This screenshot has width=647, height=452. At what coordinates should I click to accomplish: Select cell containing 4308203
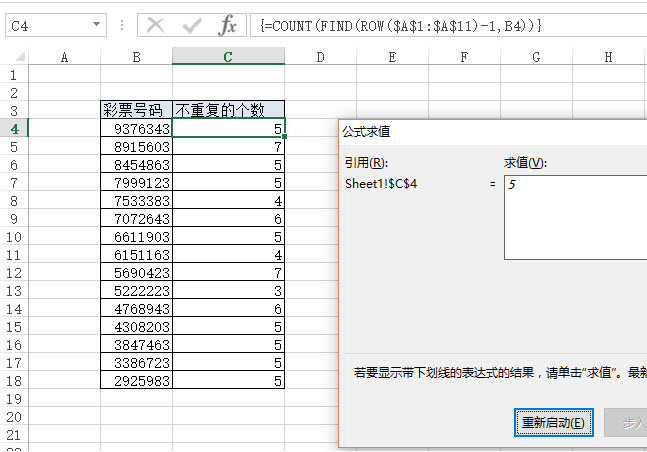coord(136,327)
